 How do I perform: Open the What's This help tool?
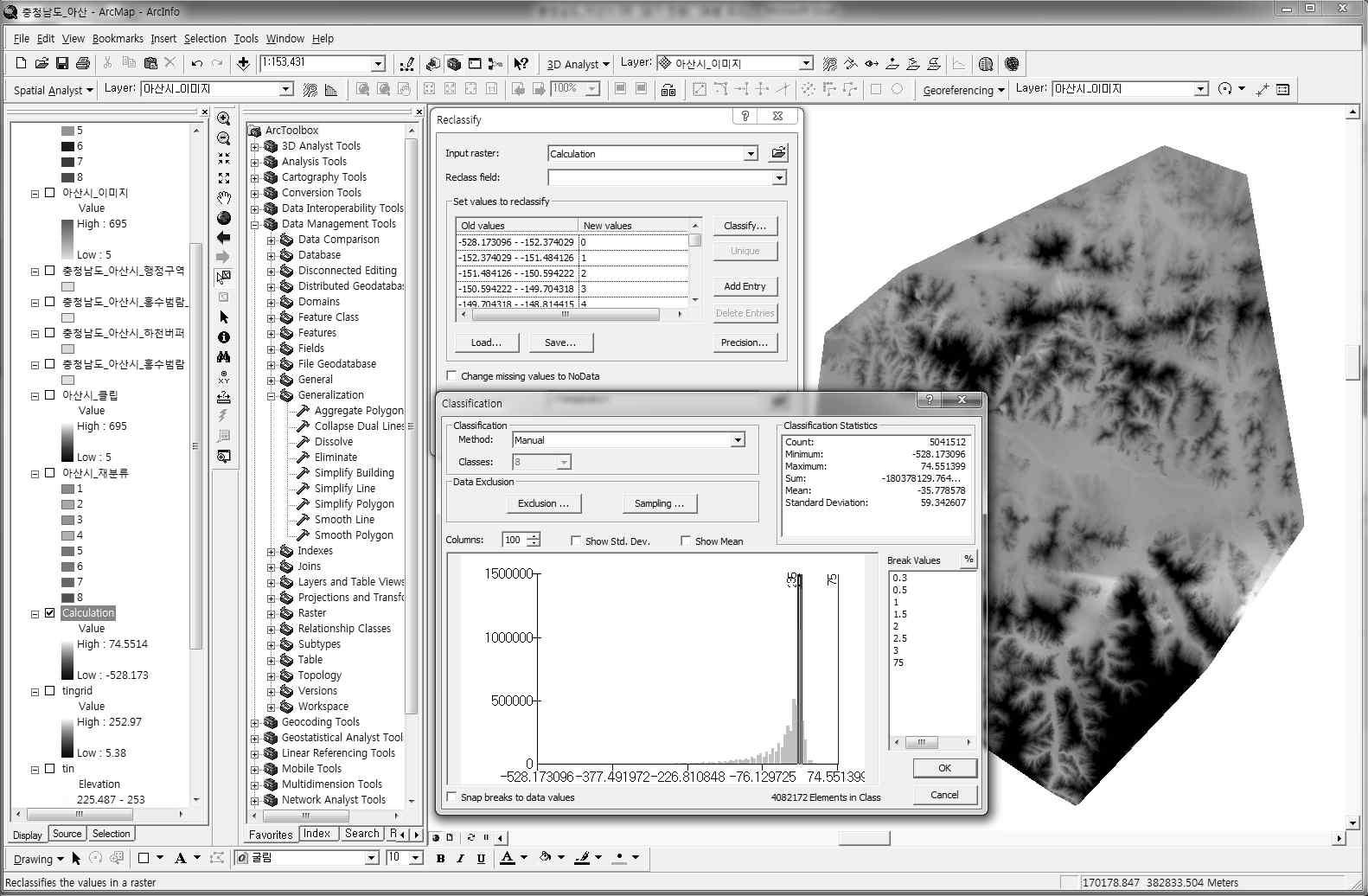[x=521, y=63]
